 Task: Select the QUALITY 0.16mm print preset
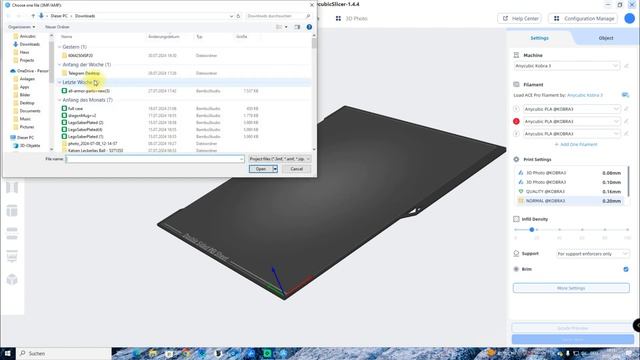pyautogui.click(x=571, y=191)
